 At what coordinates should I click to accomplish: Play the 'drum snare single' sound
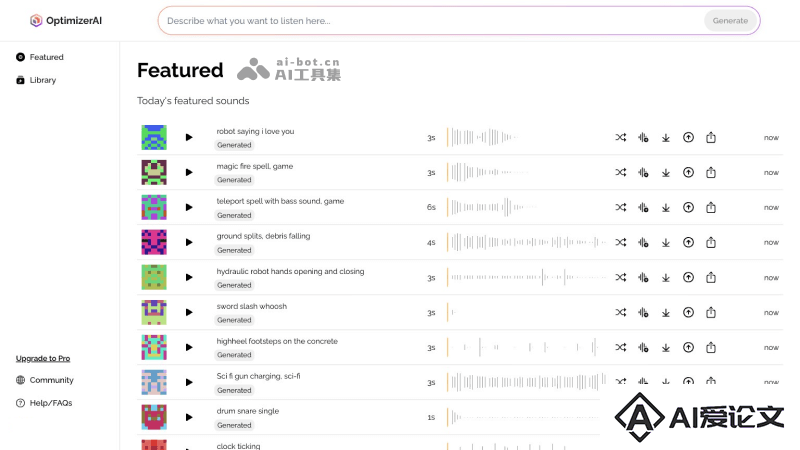(x=189, y=417)
